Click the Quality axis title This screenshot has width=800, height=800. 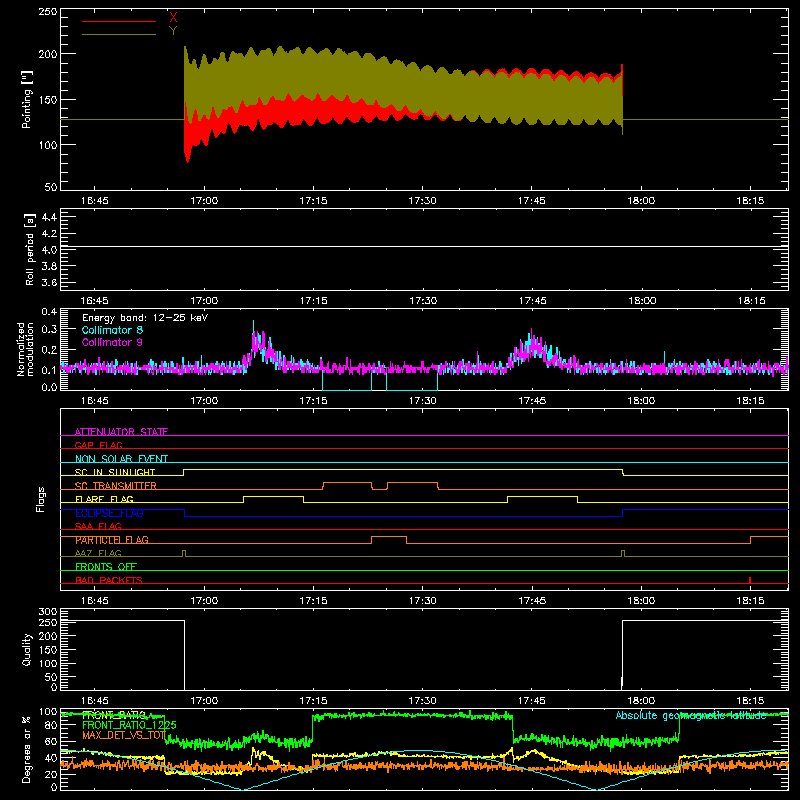(x=27, y=649)
